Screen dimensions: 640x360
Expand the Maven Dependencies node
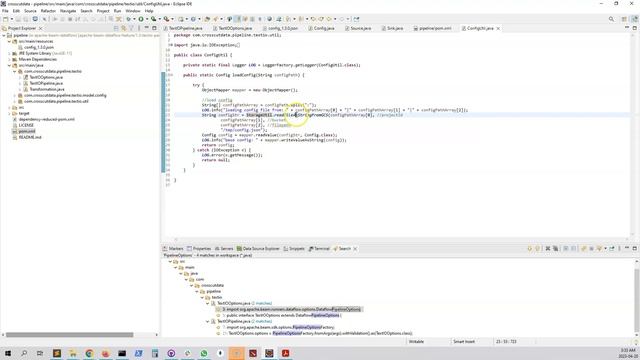click(x=9, y=59)
